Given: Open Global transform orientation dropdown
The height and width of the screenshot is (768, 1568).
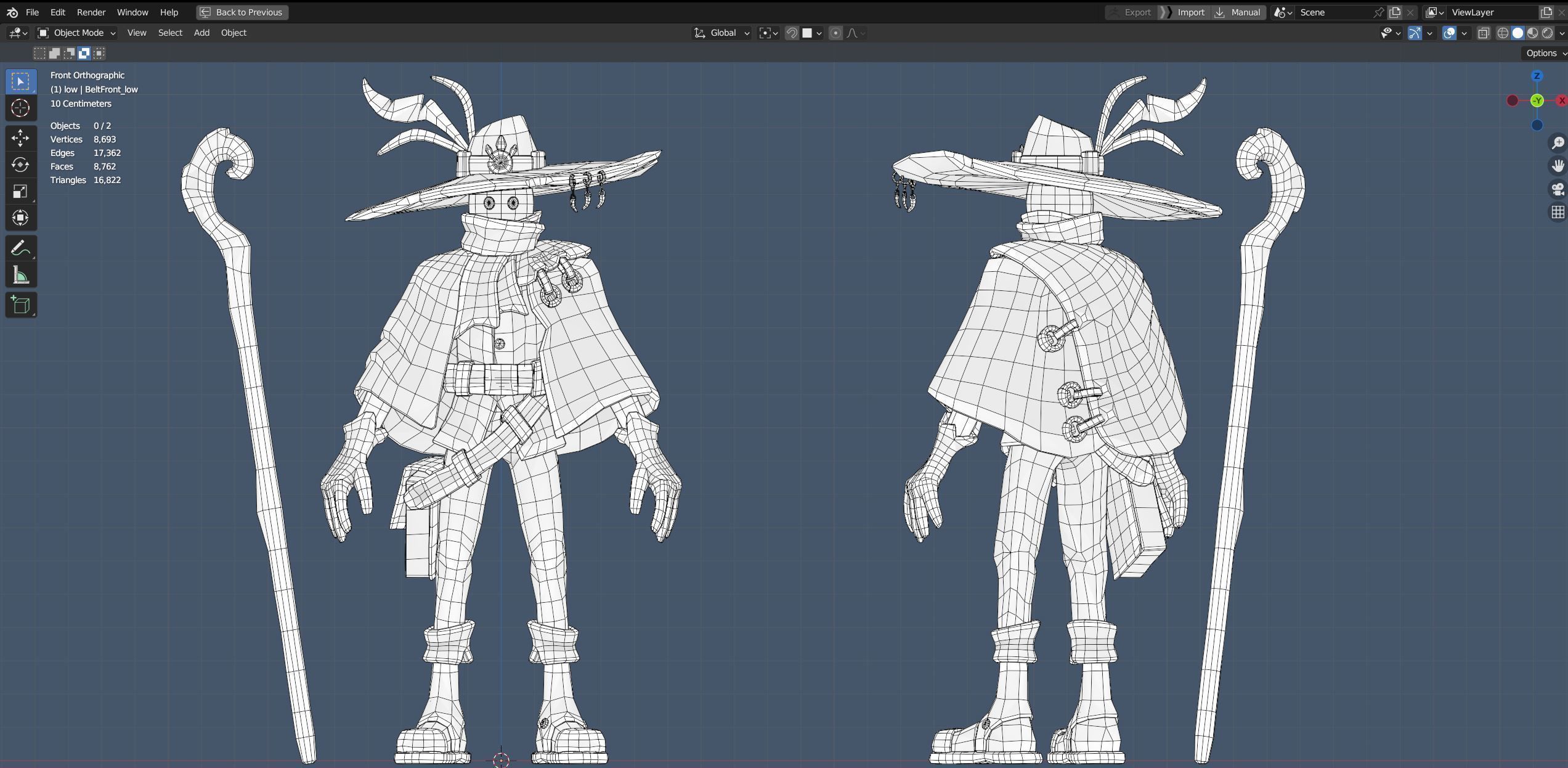Looking at the screenshot, I should point(722,33).
